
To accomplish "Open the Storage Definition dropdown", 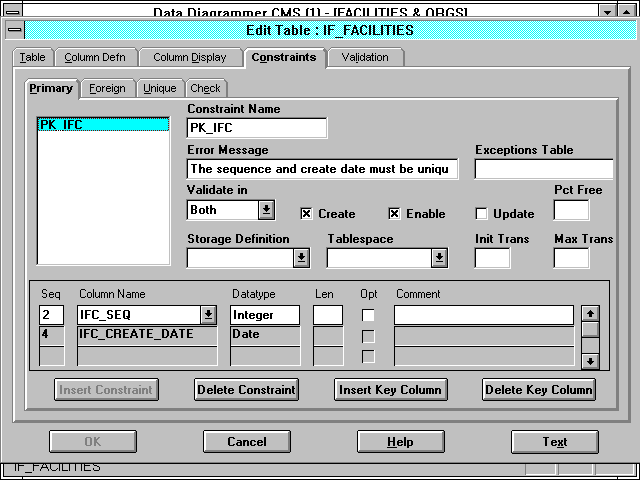I will point(301,258).
